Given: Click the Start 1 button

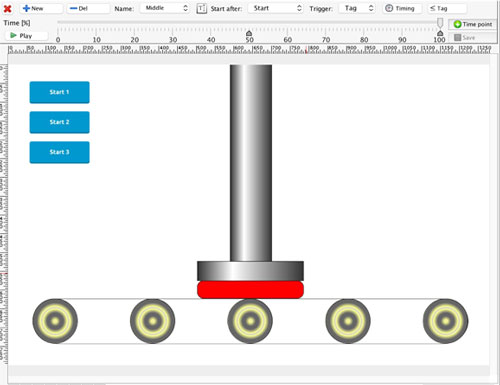Looking at the screenshot, I should click(59, 92).
